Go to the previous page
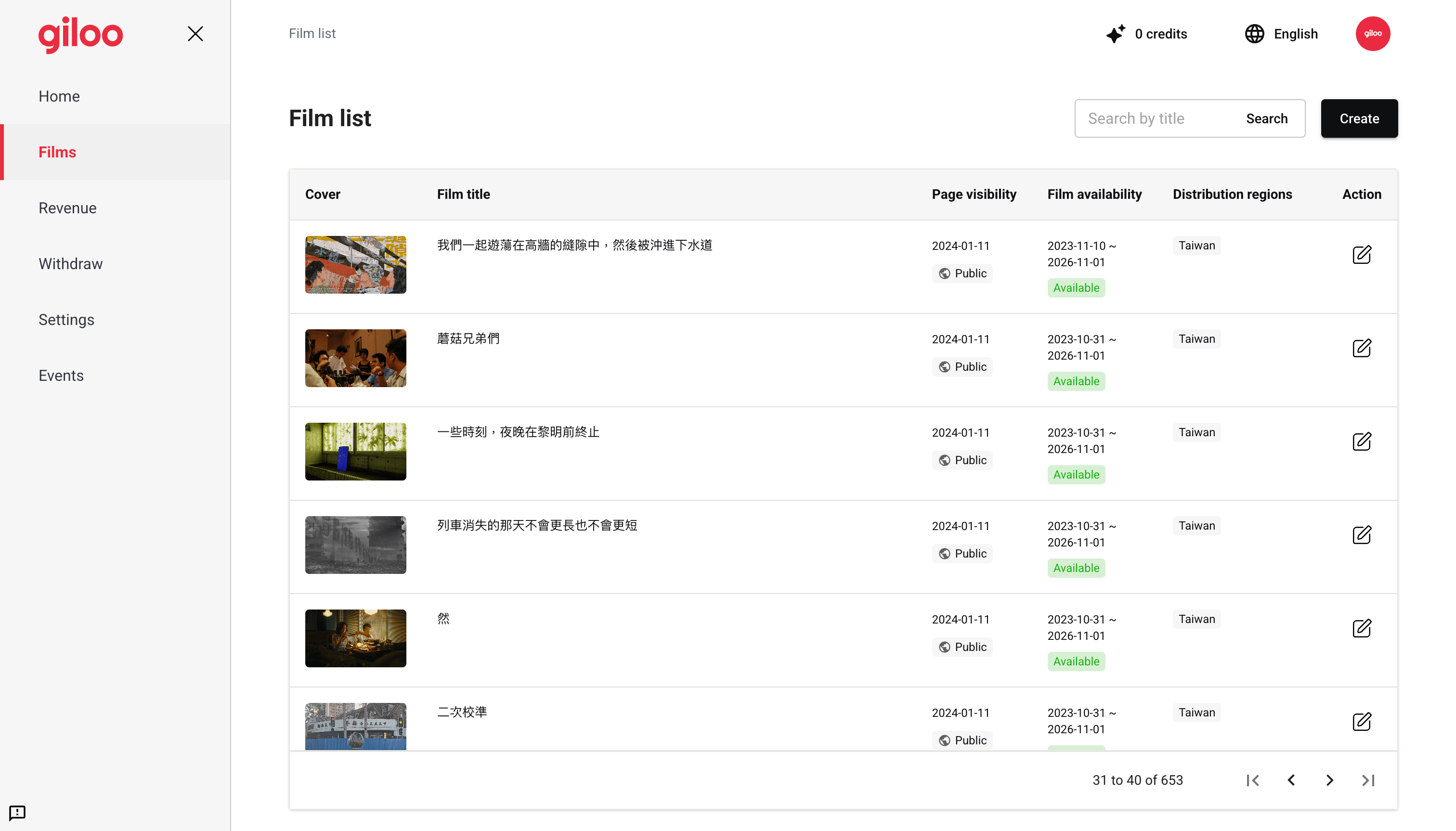Viewport: 1456px width, 831px height. point(1291,780)
